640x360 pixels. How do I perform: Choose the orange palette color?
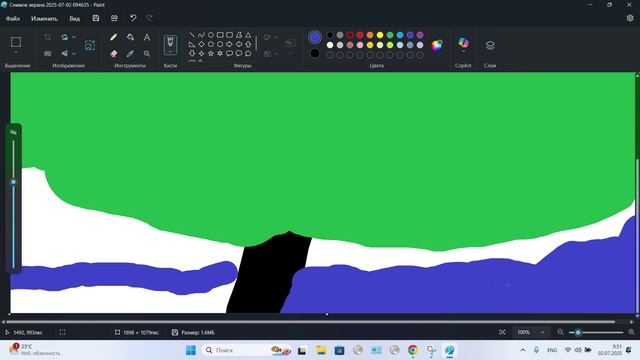click(370, 35)
